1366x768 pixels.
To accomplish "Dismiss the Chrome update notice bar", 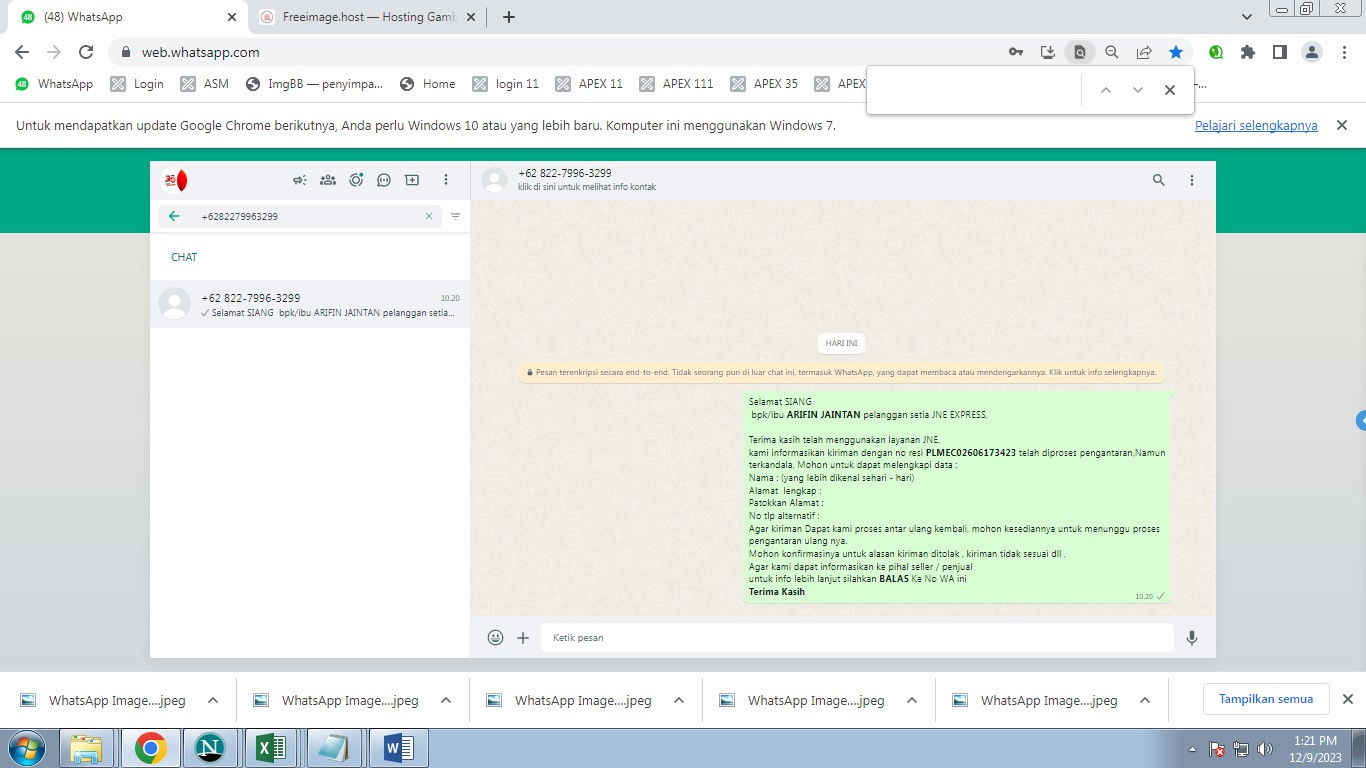I will pyautogui.click(x=1342, y=125).
